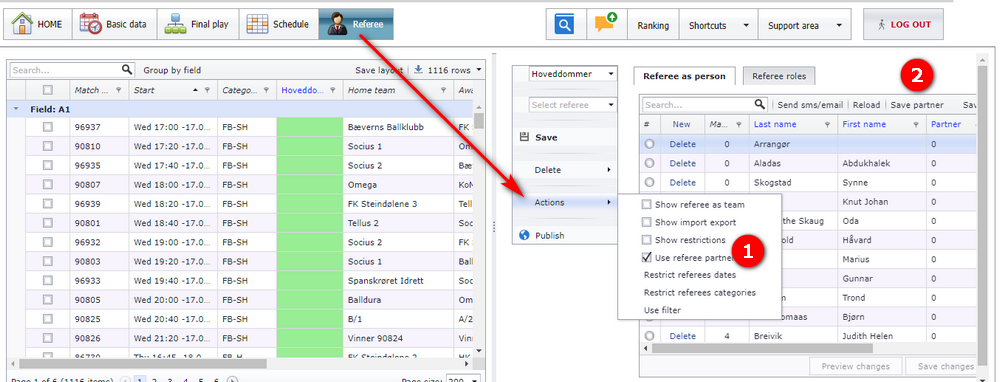This screenshot has width=1000, height=382.
Task: Enable Show import export option
Action: click(647, 223)
